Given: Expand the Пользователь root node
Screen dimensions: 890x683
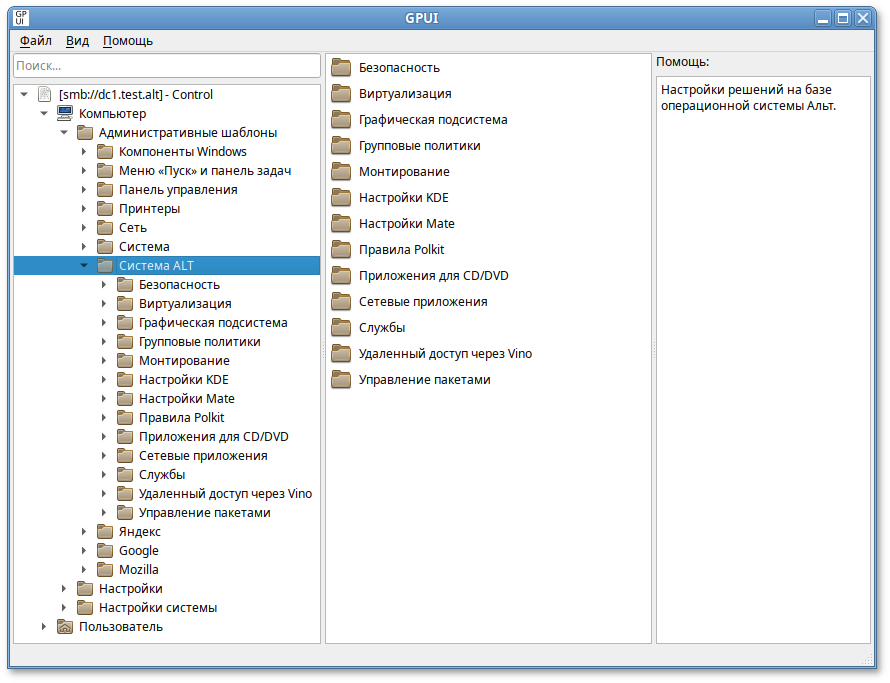Looking at the screenshot, I should coord(44,627).
